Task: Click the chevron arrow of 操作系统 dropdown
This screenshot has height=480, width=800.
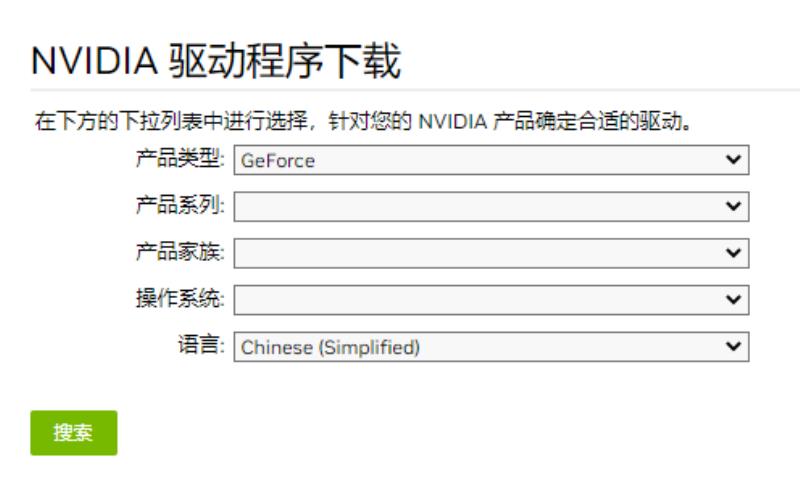Action: (733, 299)
